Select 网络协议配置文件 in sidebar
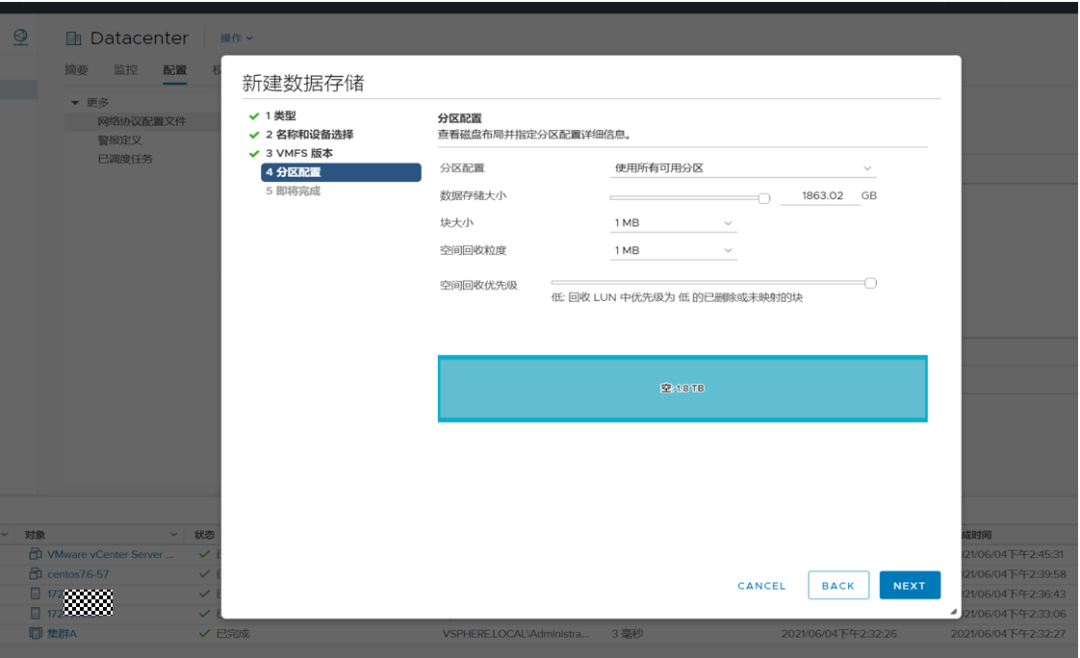Viewport: 1080px width, 658px height. pos(142,121)
